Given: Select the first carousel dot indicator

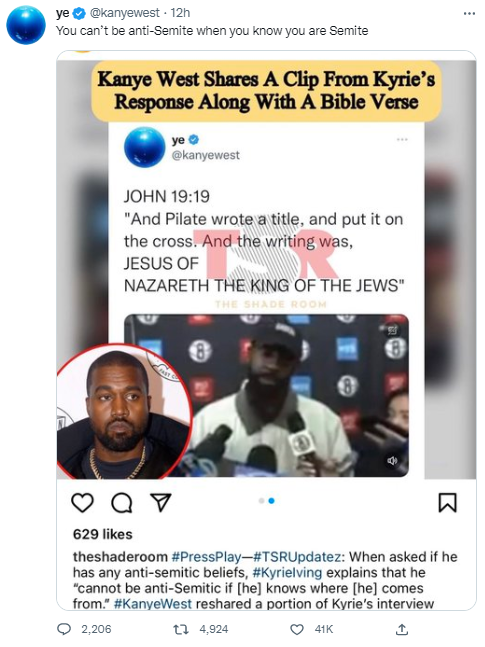Looking at the screenshot, I should pos(261,501).
